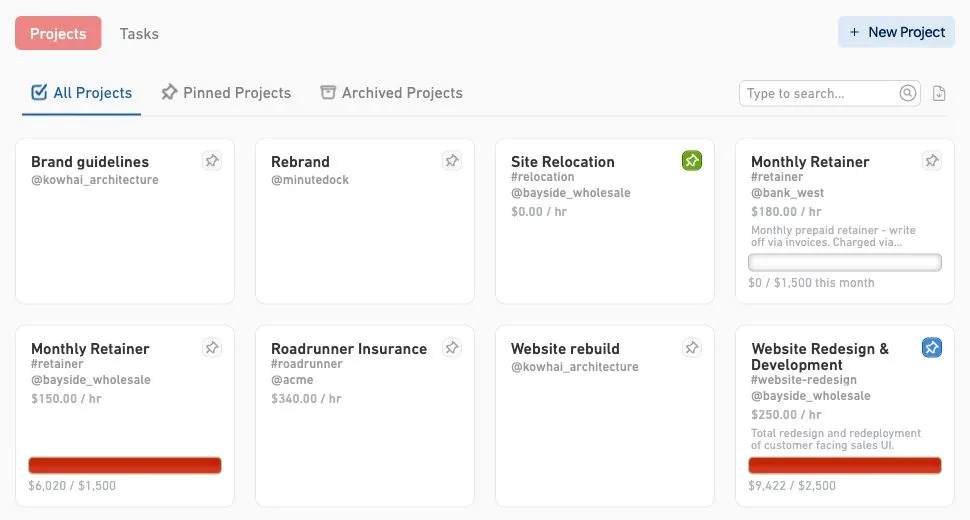Pin the Brand guidelines project
The image size is (970, 520).
coord(212,161)
